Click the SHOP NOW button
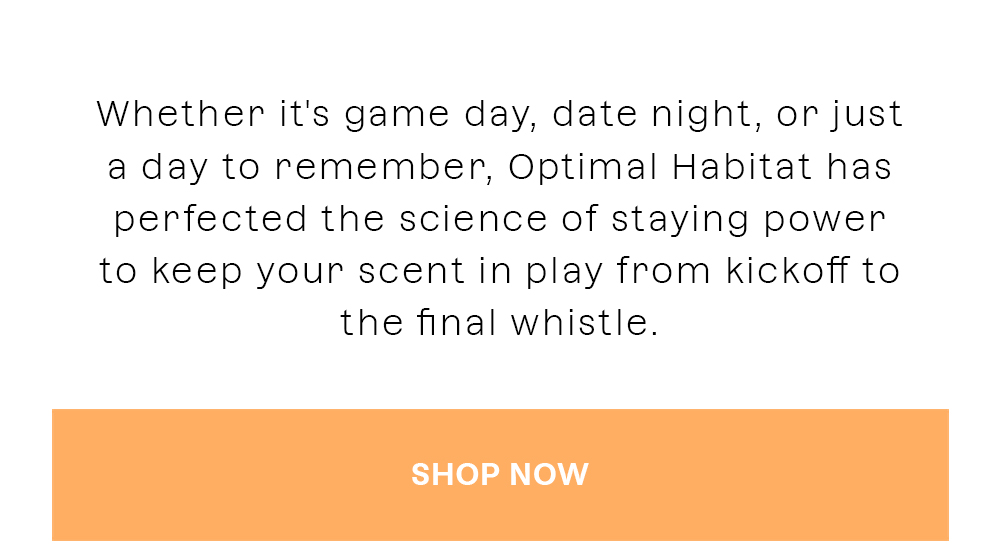Viewport: 1000px width, 557px height. click(500, 475)
